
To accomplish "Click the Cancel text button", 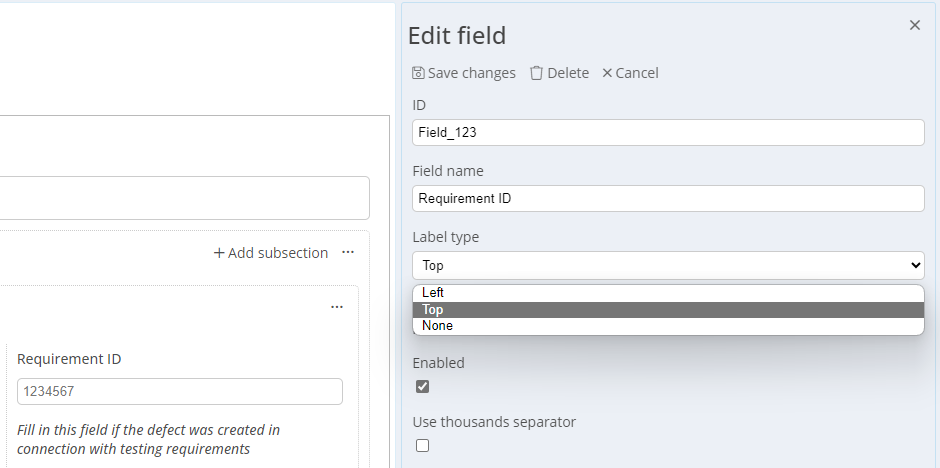I will (637, 73).
